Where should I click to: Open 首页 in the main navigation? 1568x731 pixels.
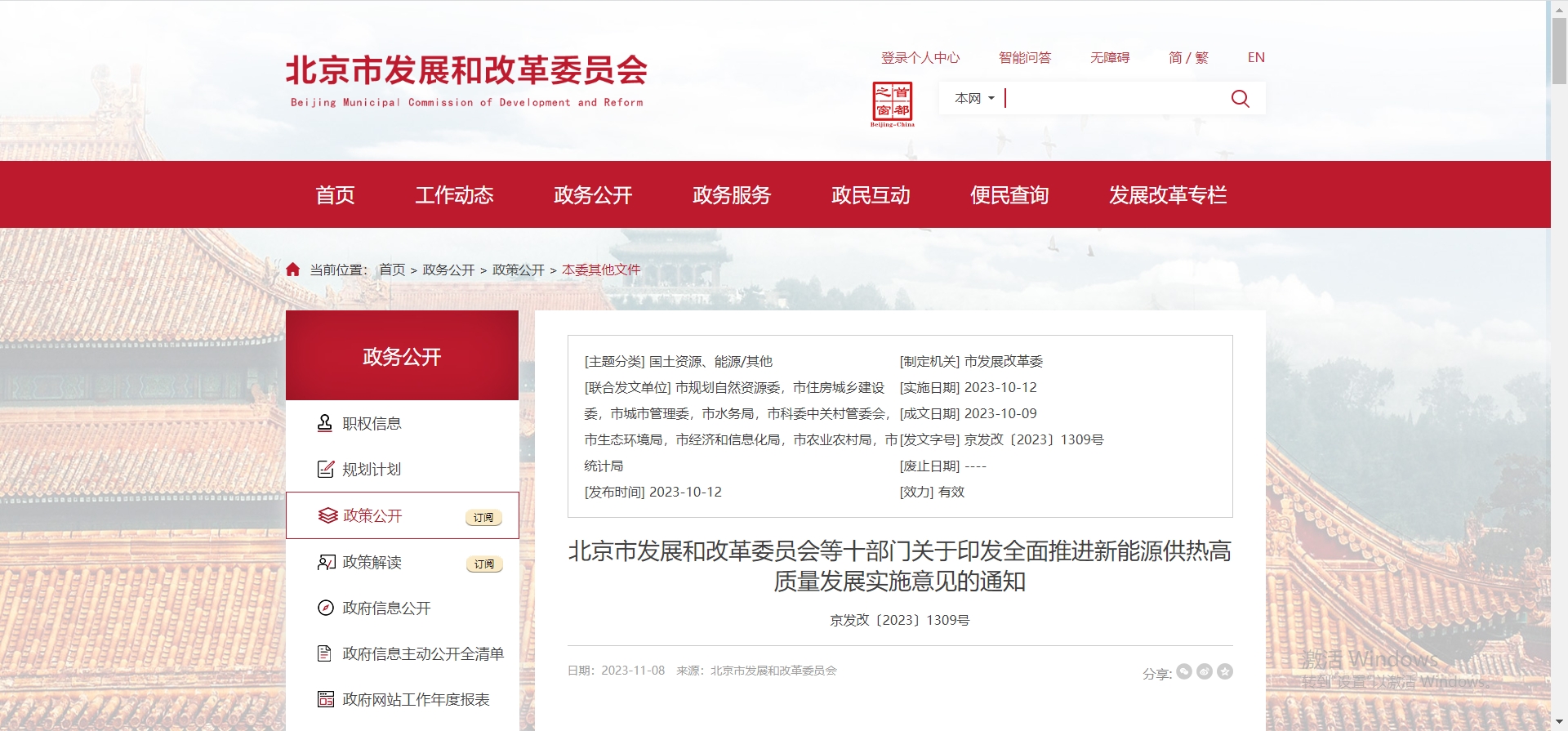[x=336, y=195]
